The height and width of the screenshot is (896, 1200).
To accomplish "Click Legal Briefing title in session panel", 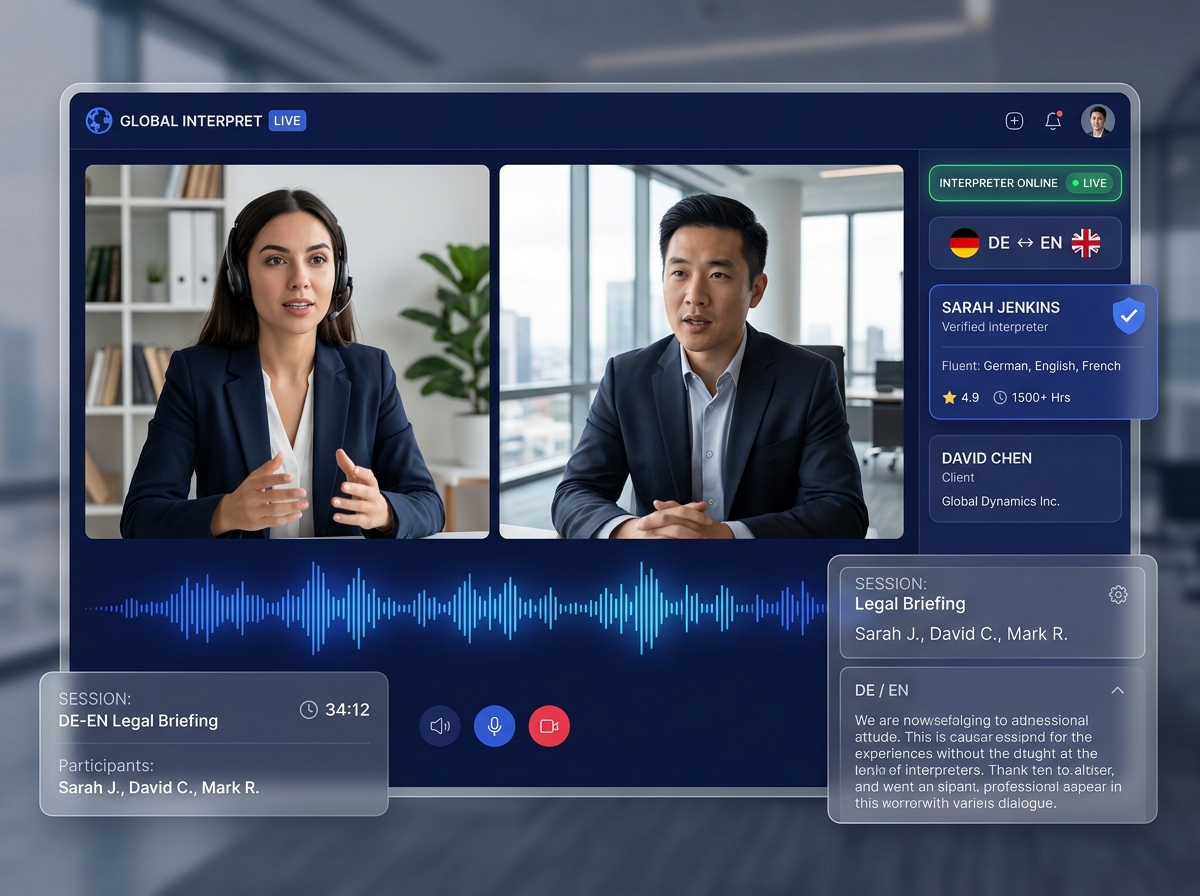I will [910, 604].
